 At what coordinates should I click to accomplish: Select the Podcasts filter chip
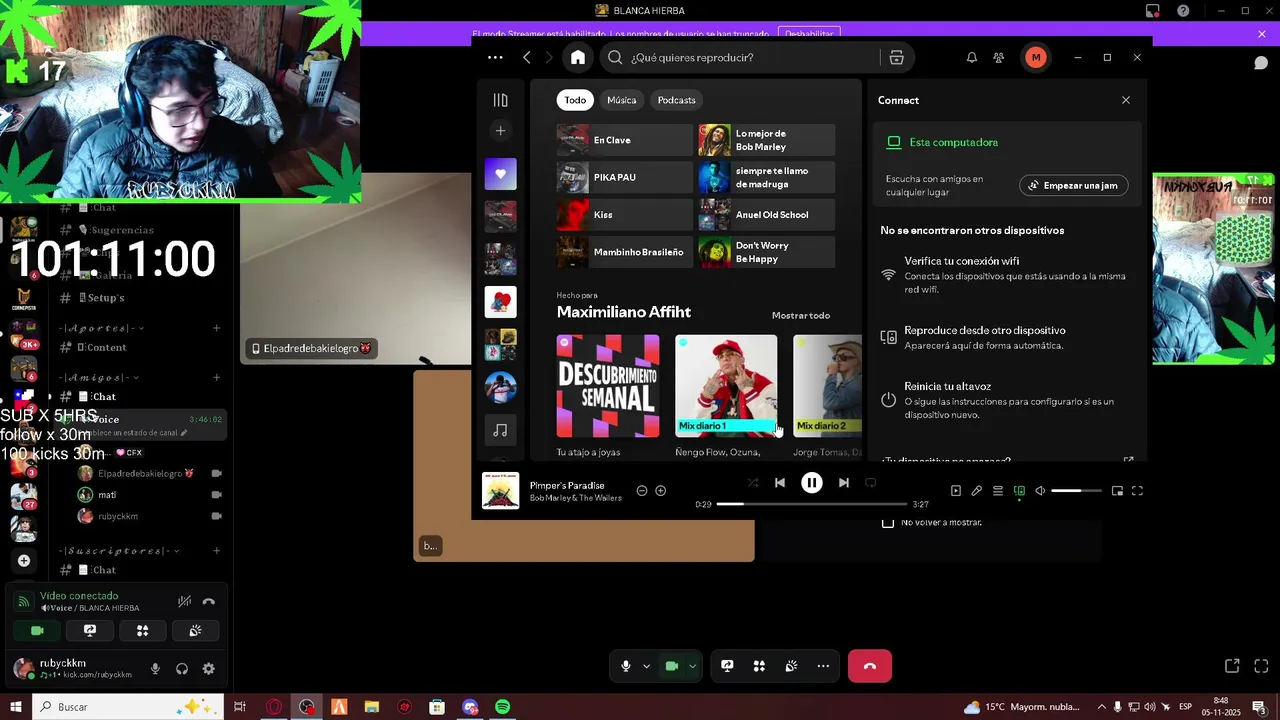click(x=677, y=100)
